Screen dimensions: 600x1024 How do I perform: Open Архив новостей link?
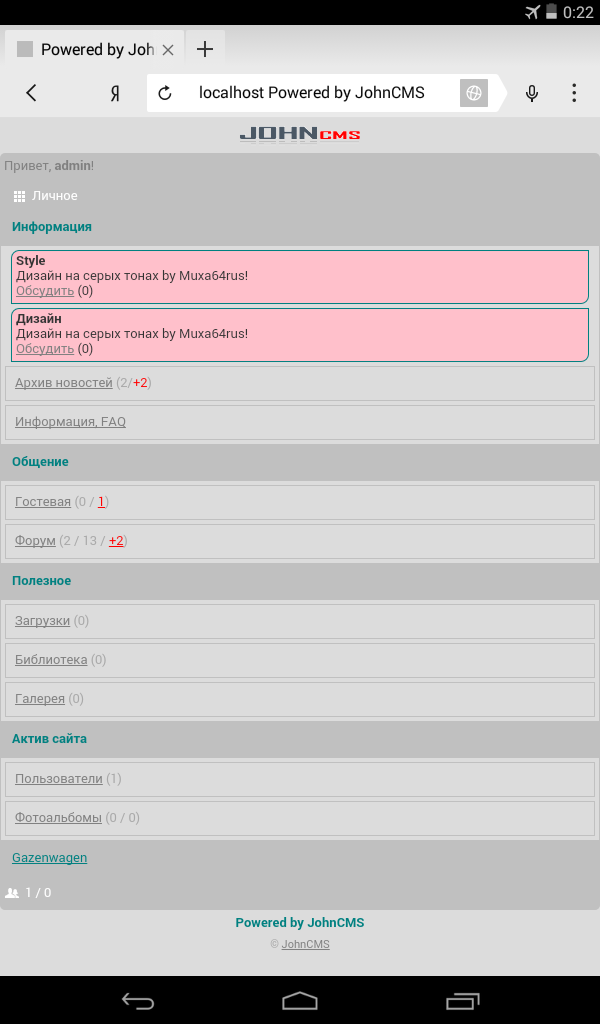pos(64,383)
